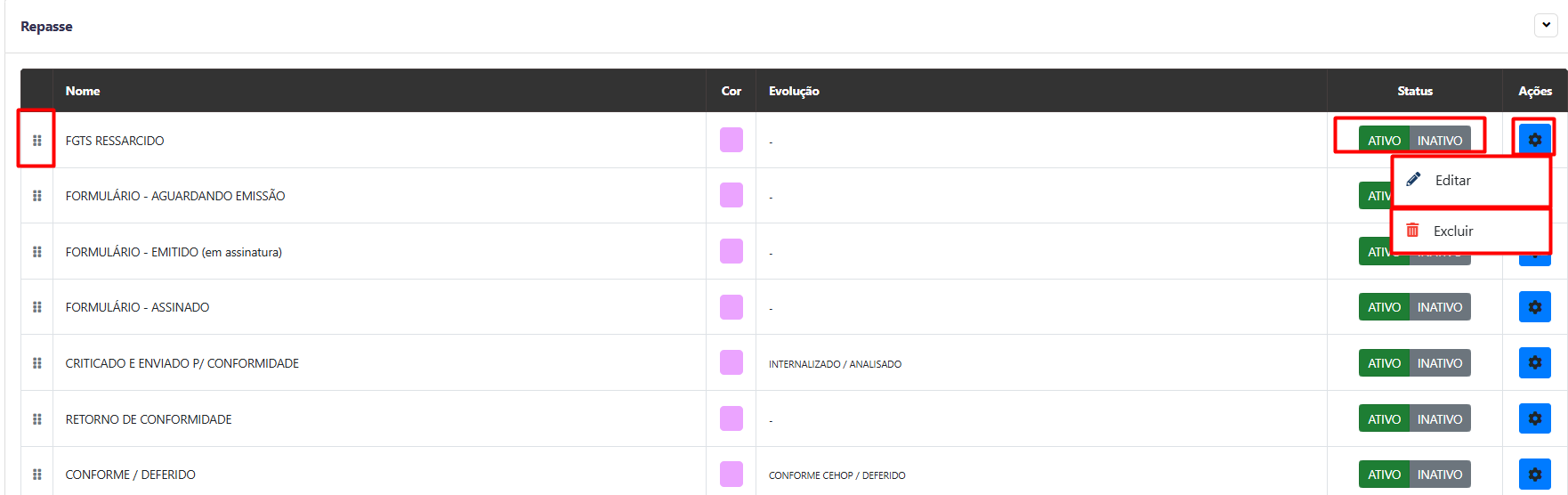This screenshot has height=495, width=1568.
Task: Click drag handle of CONFORME / DEFERIDO row
Action: click(36, 475)
